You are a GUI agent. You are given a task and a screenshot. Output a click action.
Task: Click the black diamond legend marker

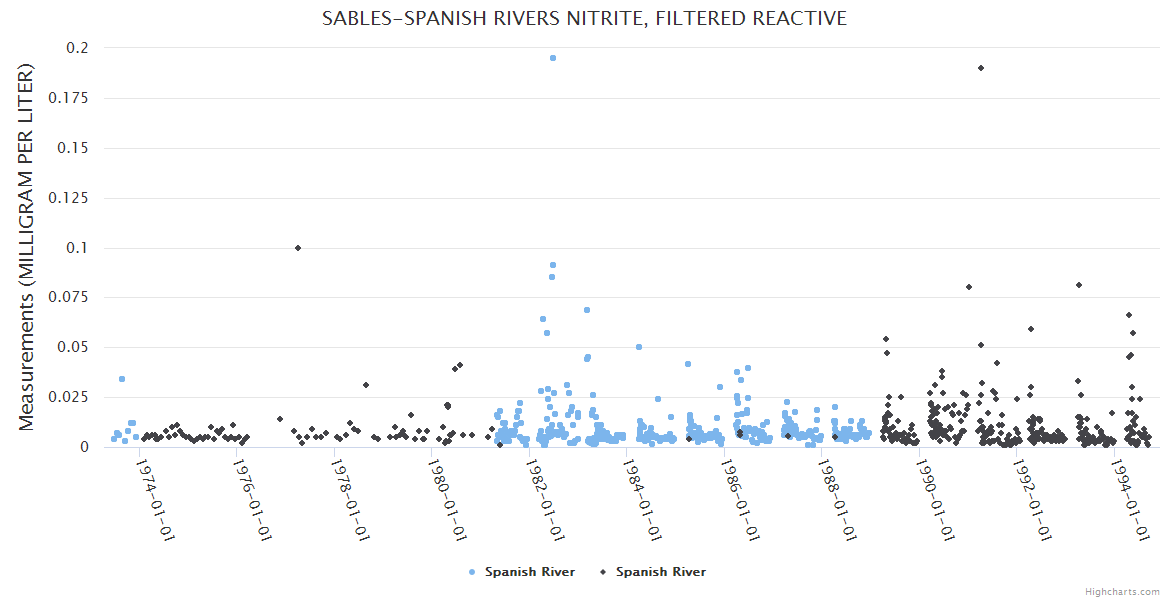click(602, 572)
